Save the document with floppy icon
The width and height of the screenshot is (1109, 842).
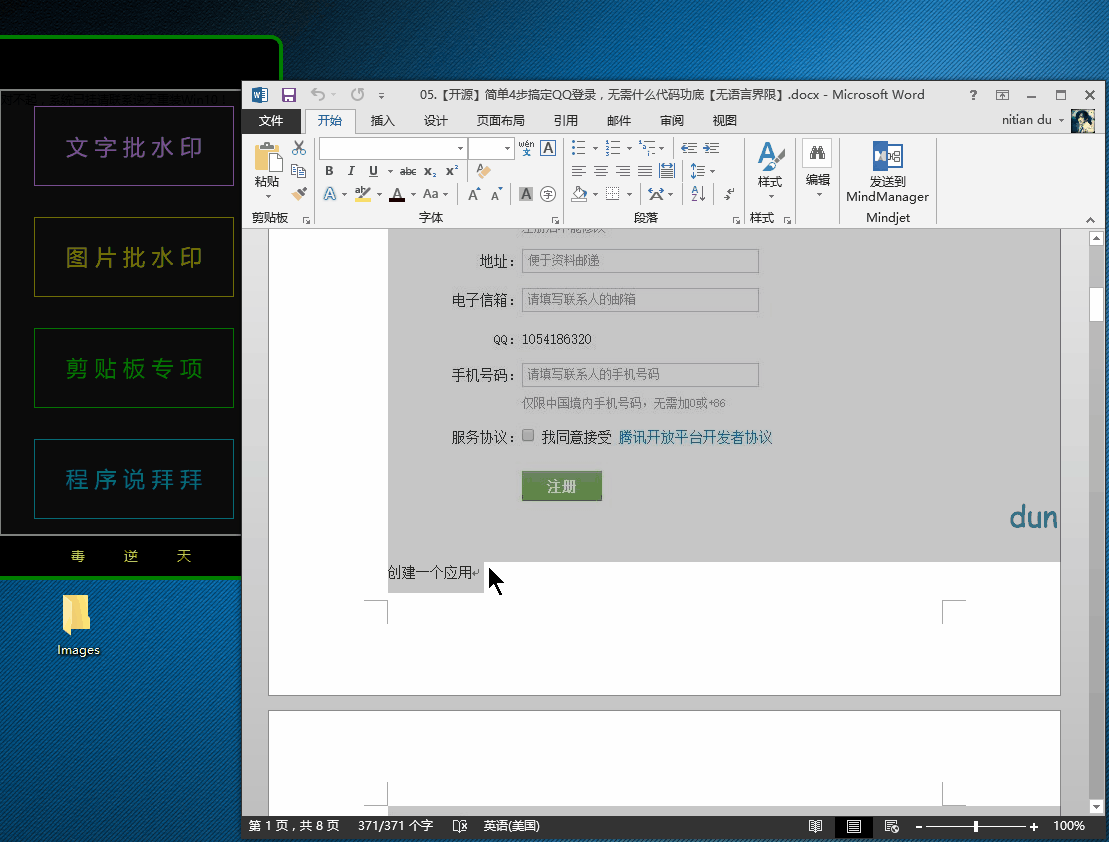[289, 95]
